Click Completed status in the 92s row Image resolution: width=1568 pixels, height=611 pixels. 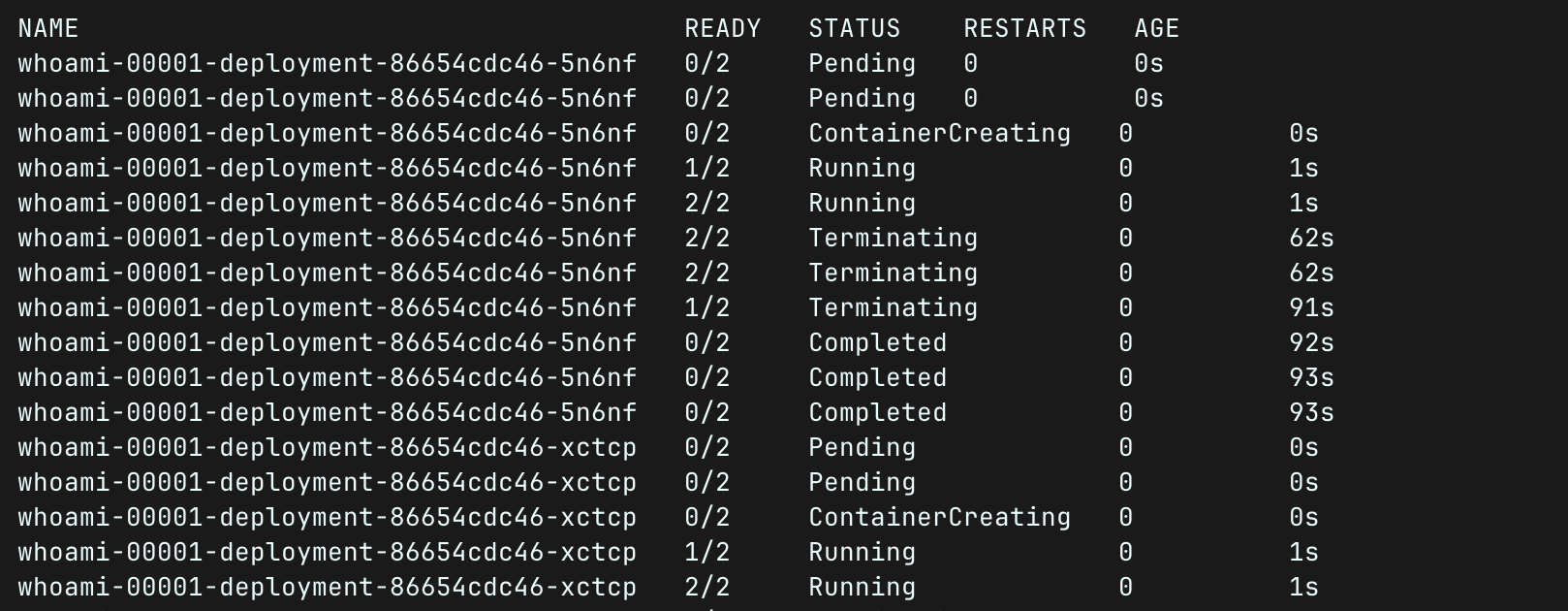click(x=877, y=343)
